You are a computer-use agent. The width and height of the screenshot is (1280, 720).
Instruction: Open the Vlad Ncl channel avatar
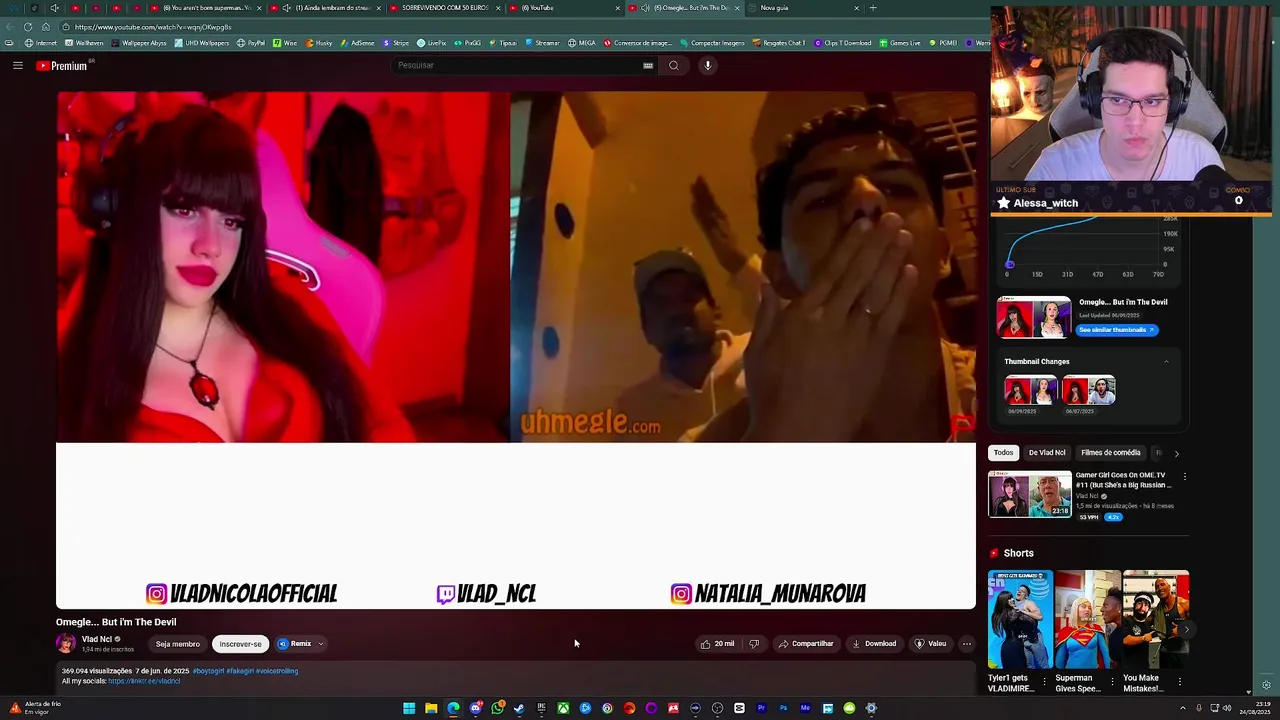pyautogui.click(x=66, y=644)
